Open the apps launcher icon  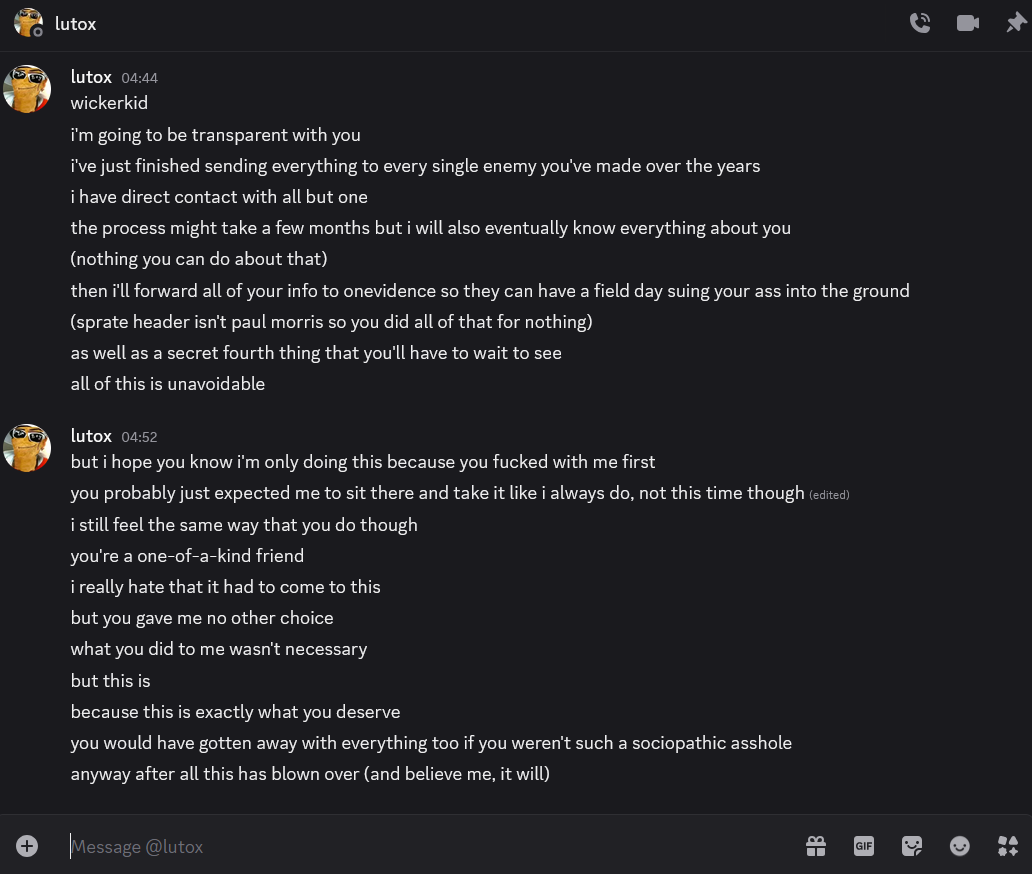(1008, 846)
